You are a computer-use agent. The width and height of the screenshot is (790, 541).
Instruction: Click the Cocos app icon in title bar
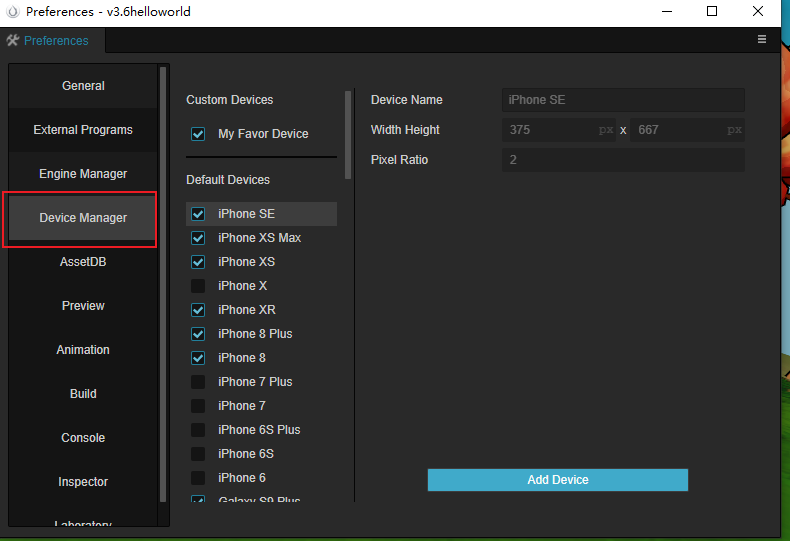[x=13, y=11]
